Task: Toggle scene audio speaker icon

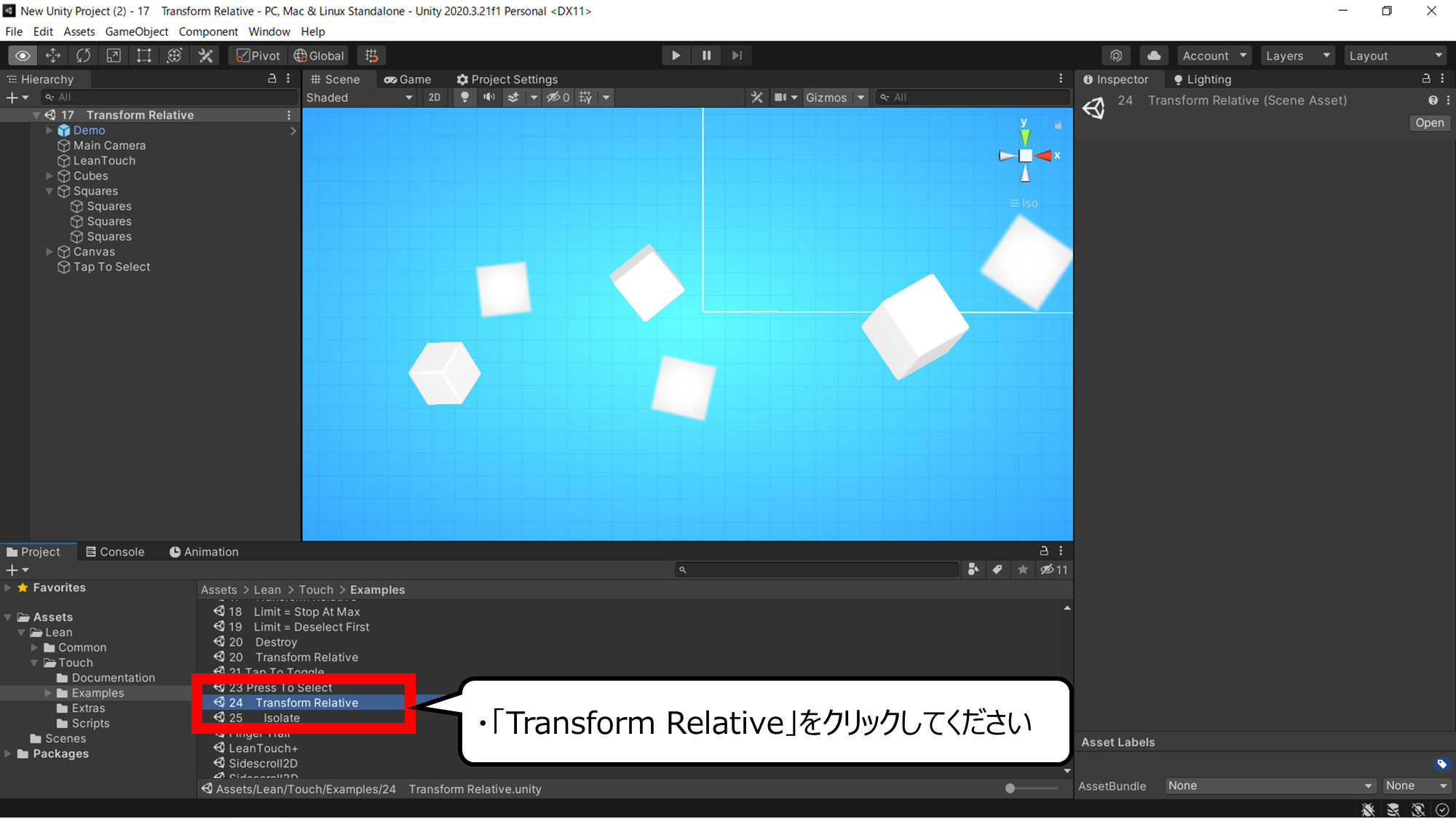Action: click(x=489, y=98)
